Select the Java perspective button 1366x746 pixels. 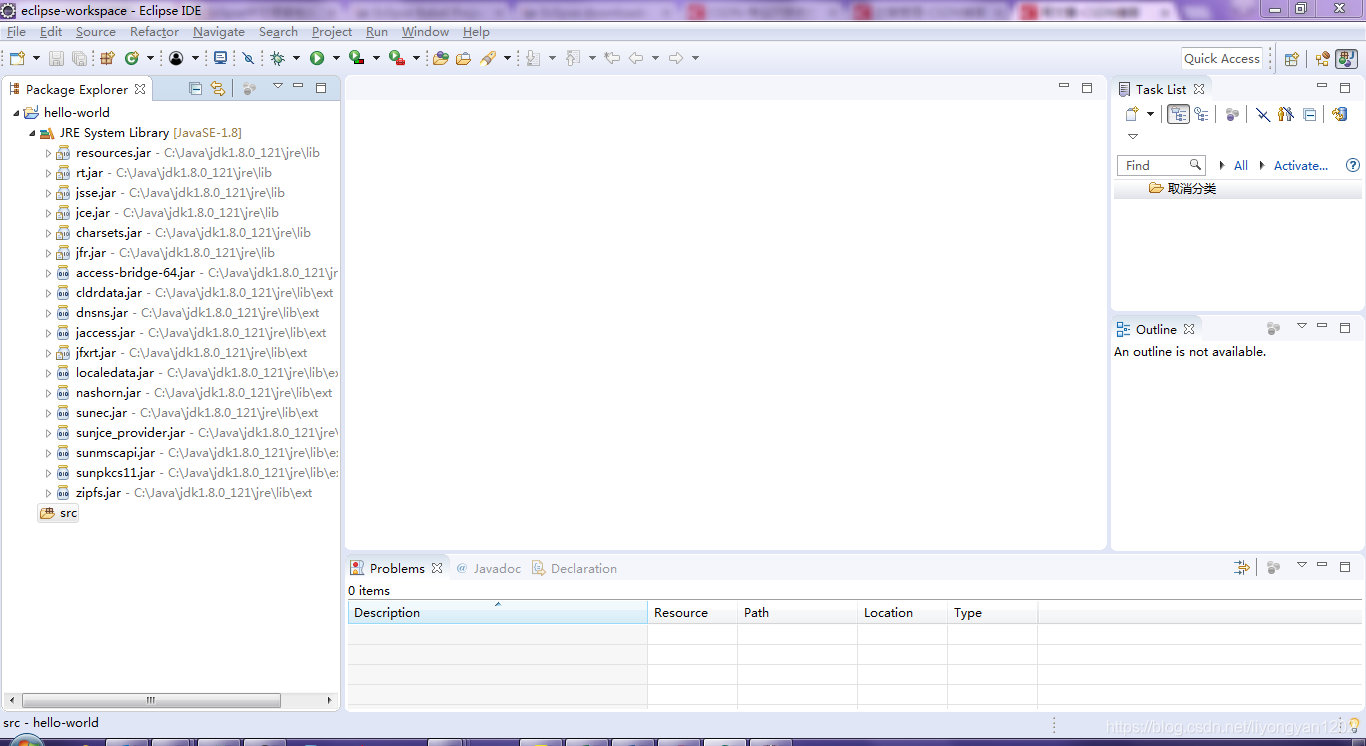coord(1347,58)
